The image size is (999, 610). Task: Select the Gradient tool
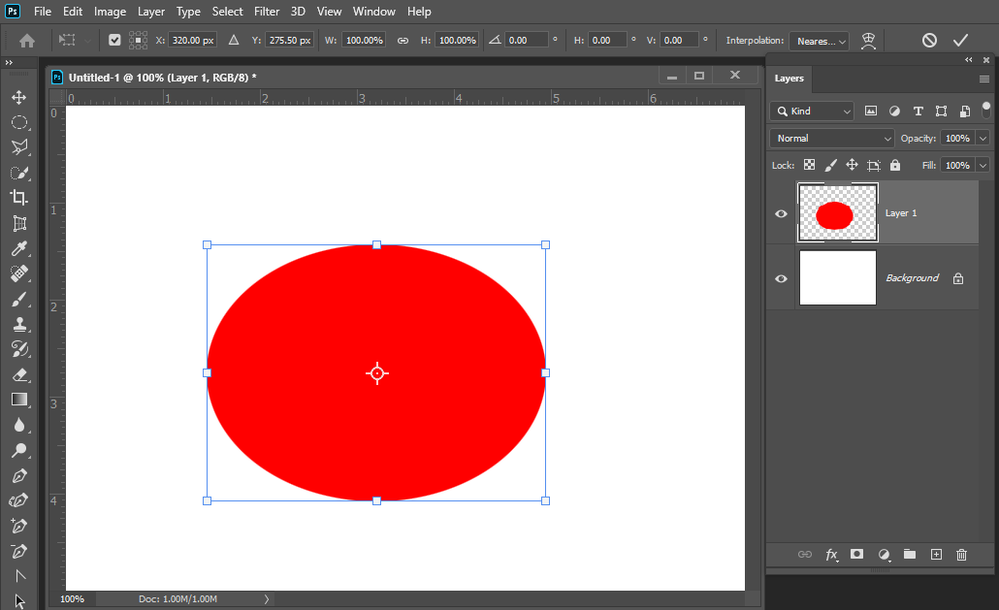point(18,400)
